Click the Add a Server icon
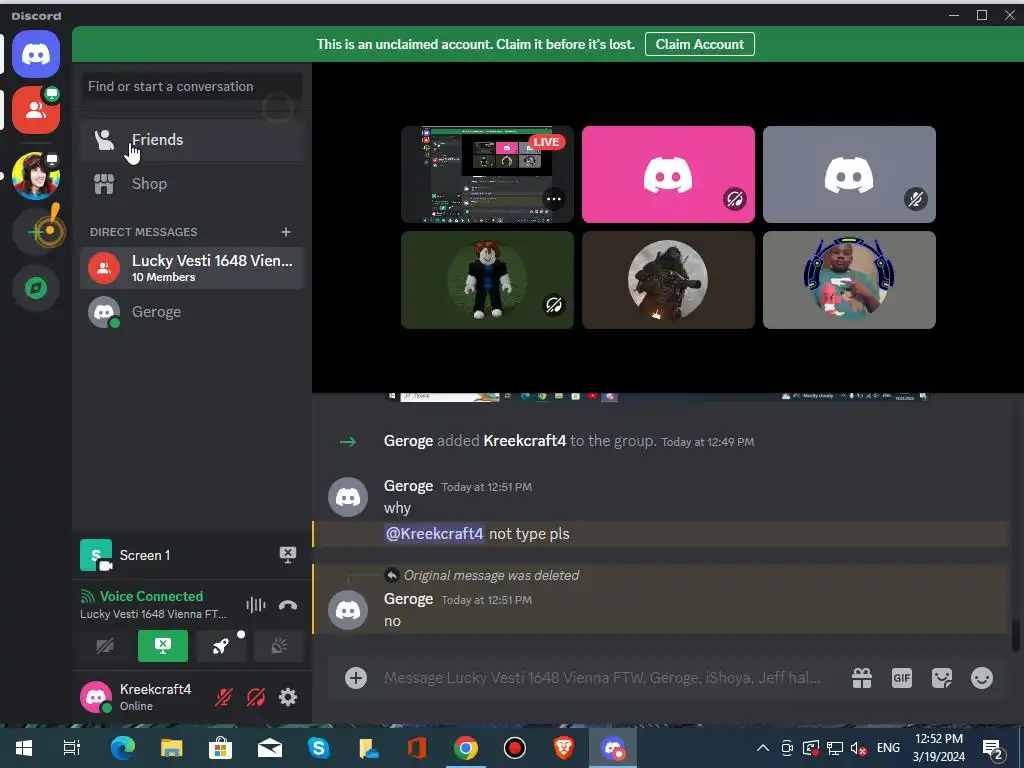 [36, 232]
